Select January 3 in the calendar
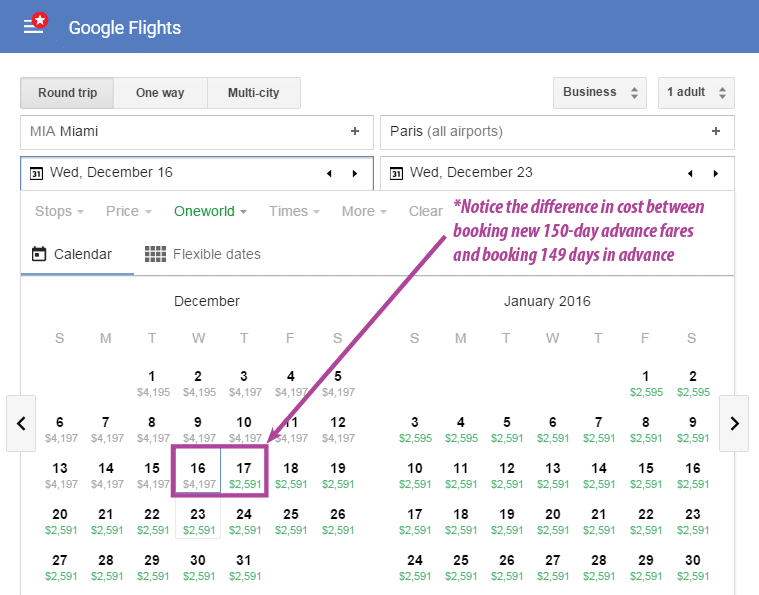 [x=415, y=429]
